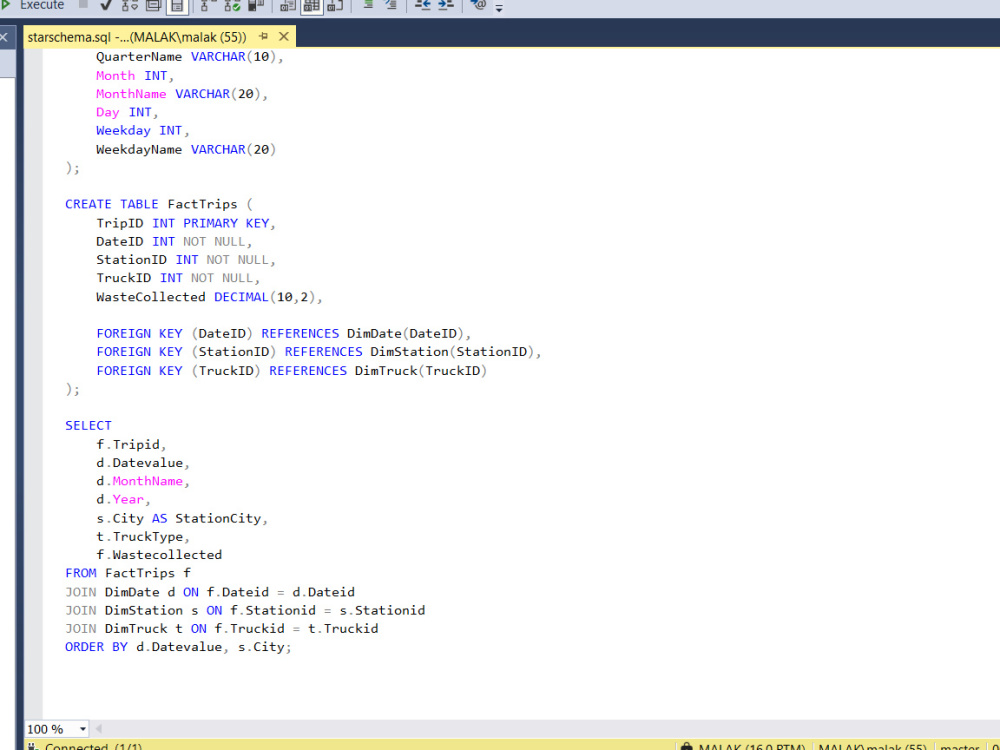Viewport: 1000px width, 750px height.
Task: Toggle Include Client Statistics icon
Action: [256, 6]
